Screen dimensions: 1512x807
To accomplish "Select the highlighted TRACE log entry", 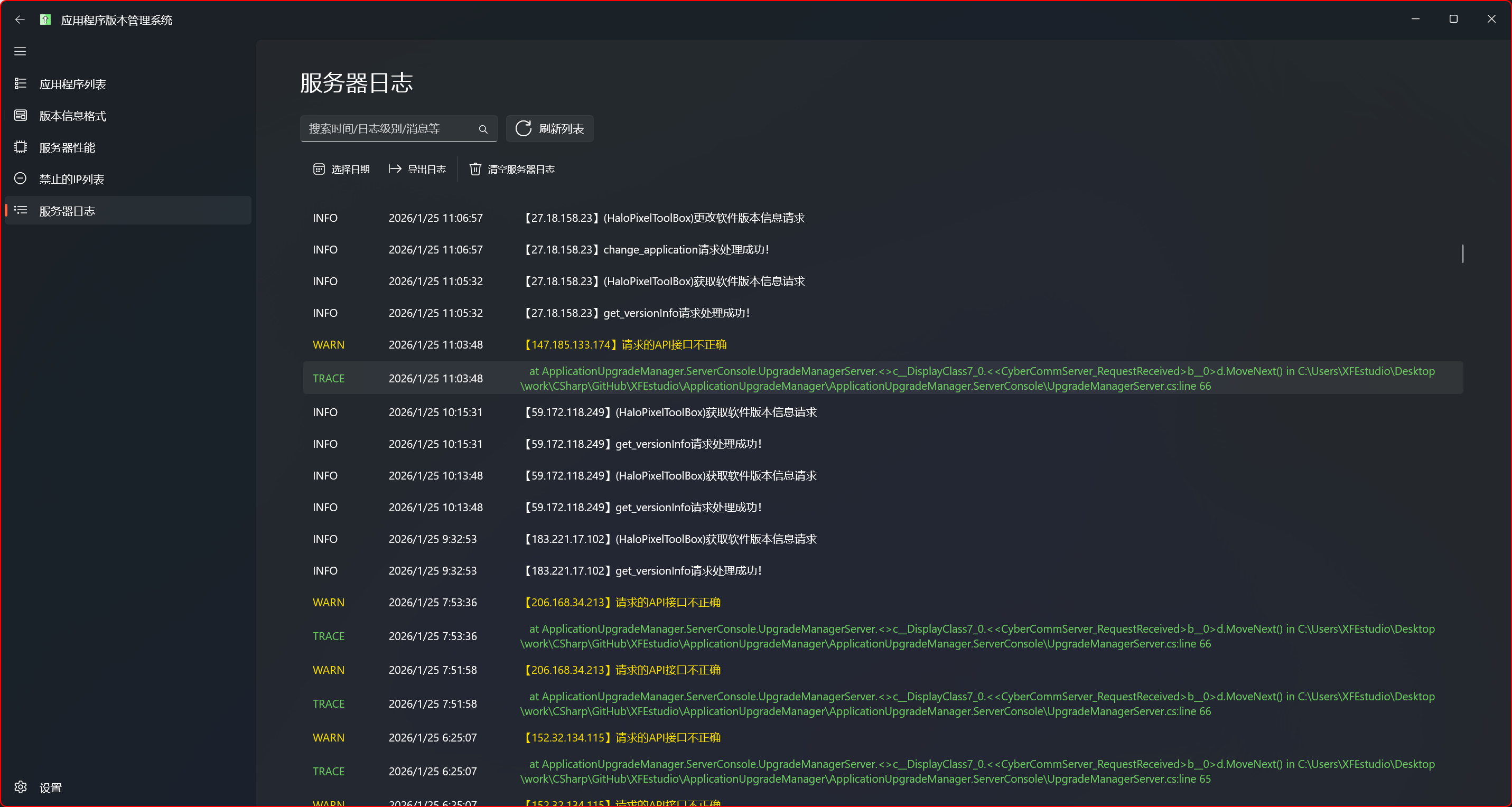I will pos(822,378).
